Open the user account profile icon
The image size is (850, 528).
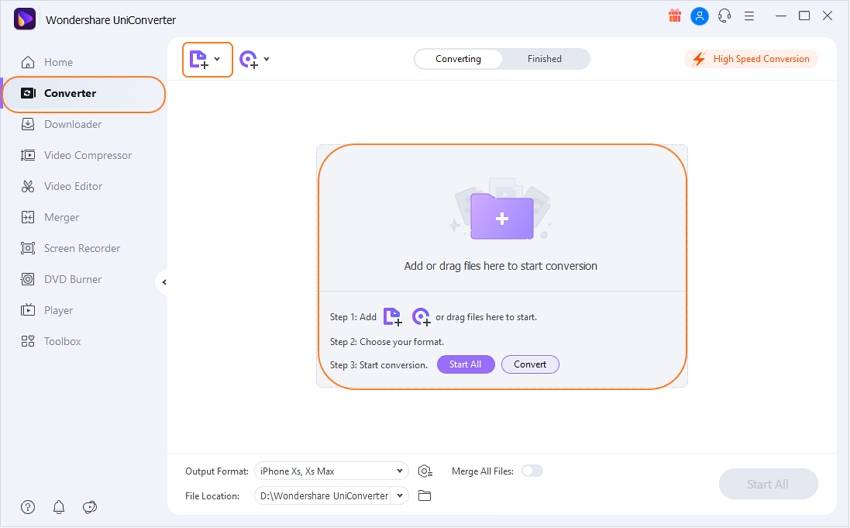[699, 16]
